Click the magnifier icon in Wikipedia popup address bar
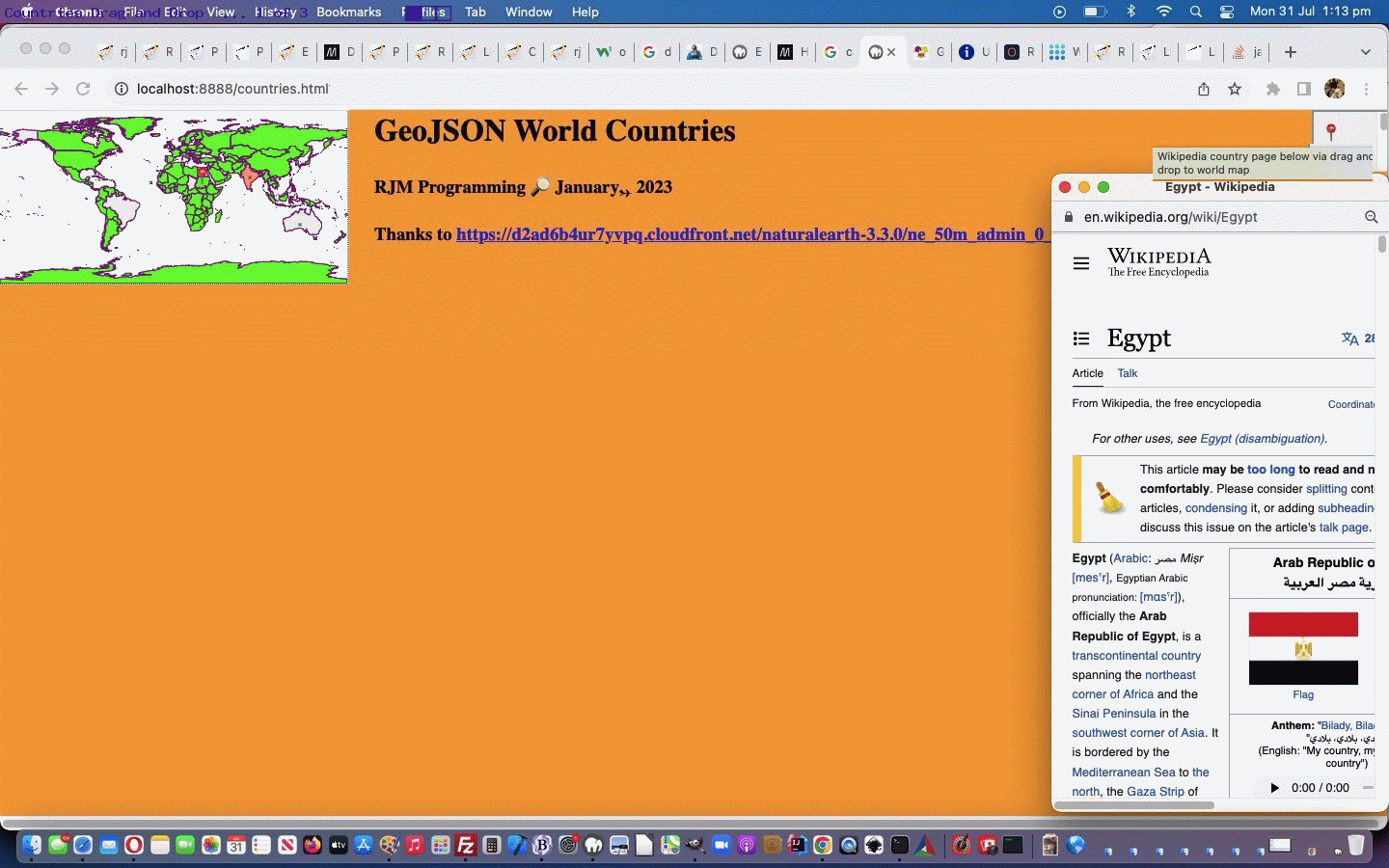Viewport: 1389px width, 868px height. point(1371,217)
